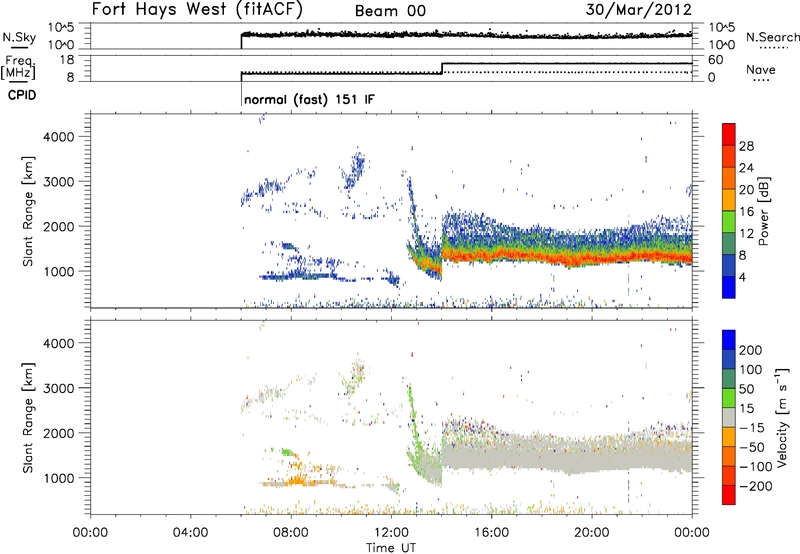Click the 'Nave' legend label
The height and width of the screenshot is (554, 800).
(x=760, y=69)
